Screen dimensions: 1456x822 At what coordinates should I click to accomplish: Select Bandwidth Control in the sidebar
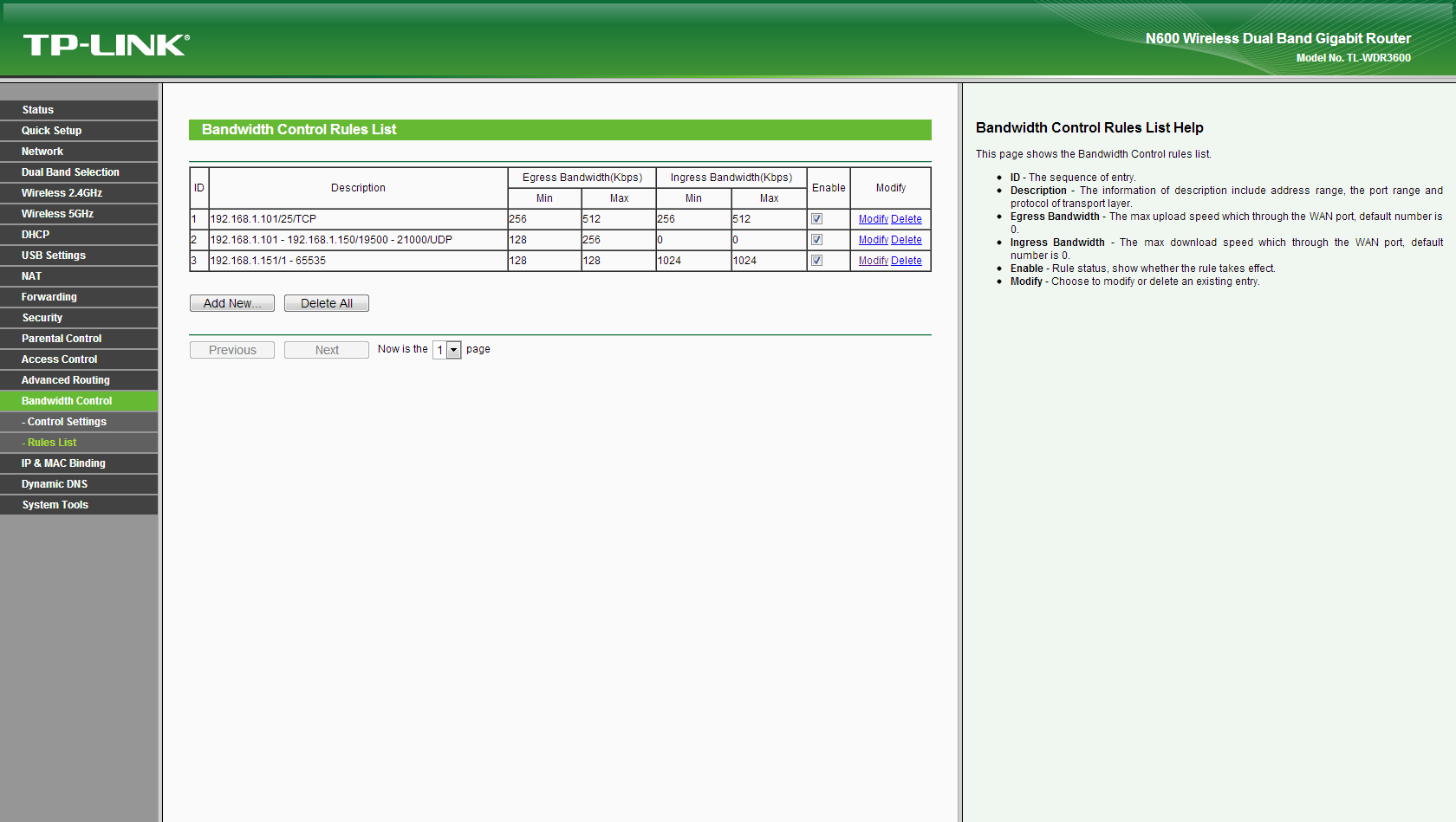click(x=79, y=401)
